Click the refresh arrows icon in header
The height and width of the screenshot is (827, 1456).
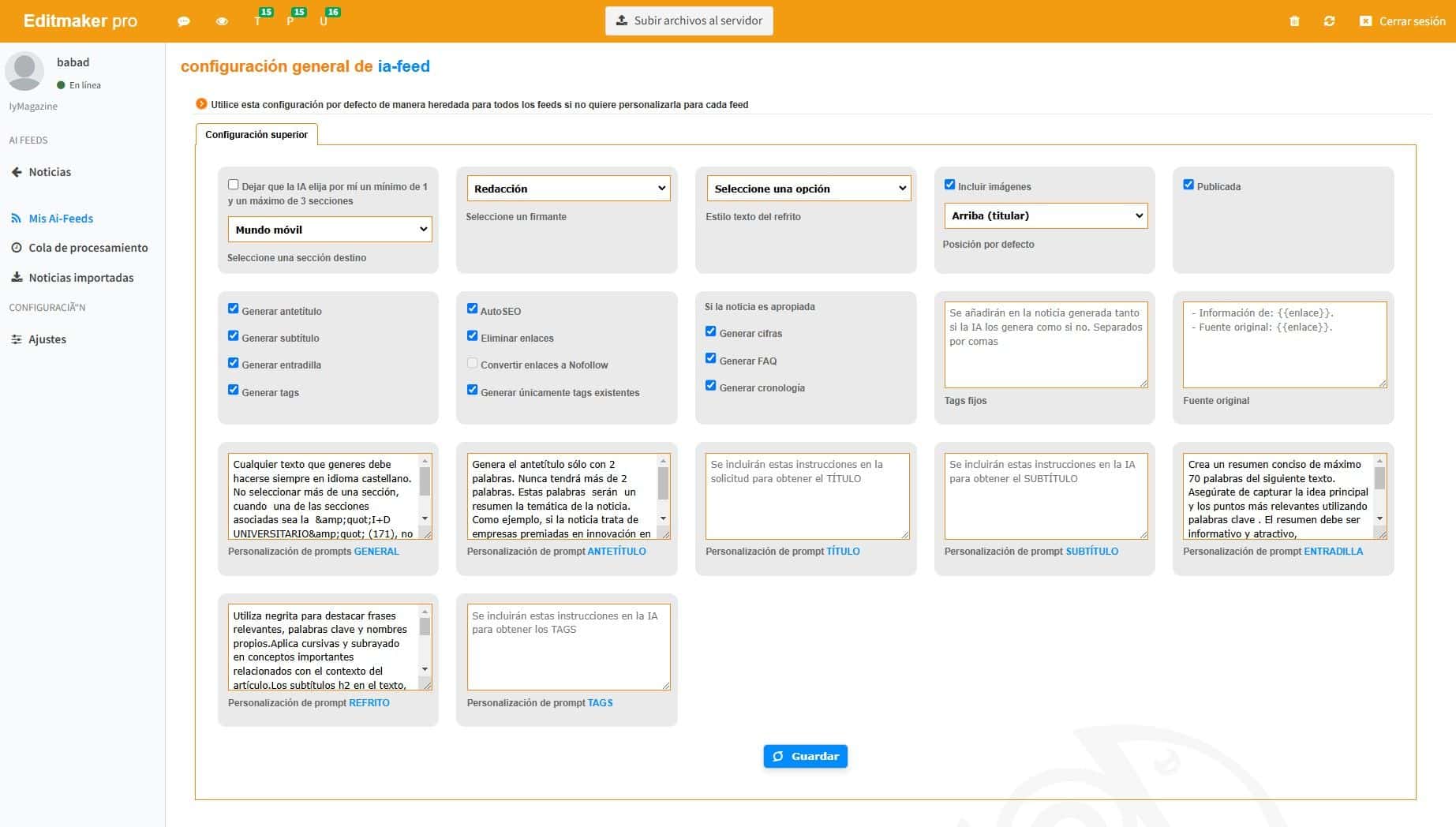1329,21
